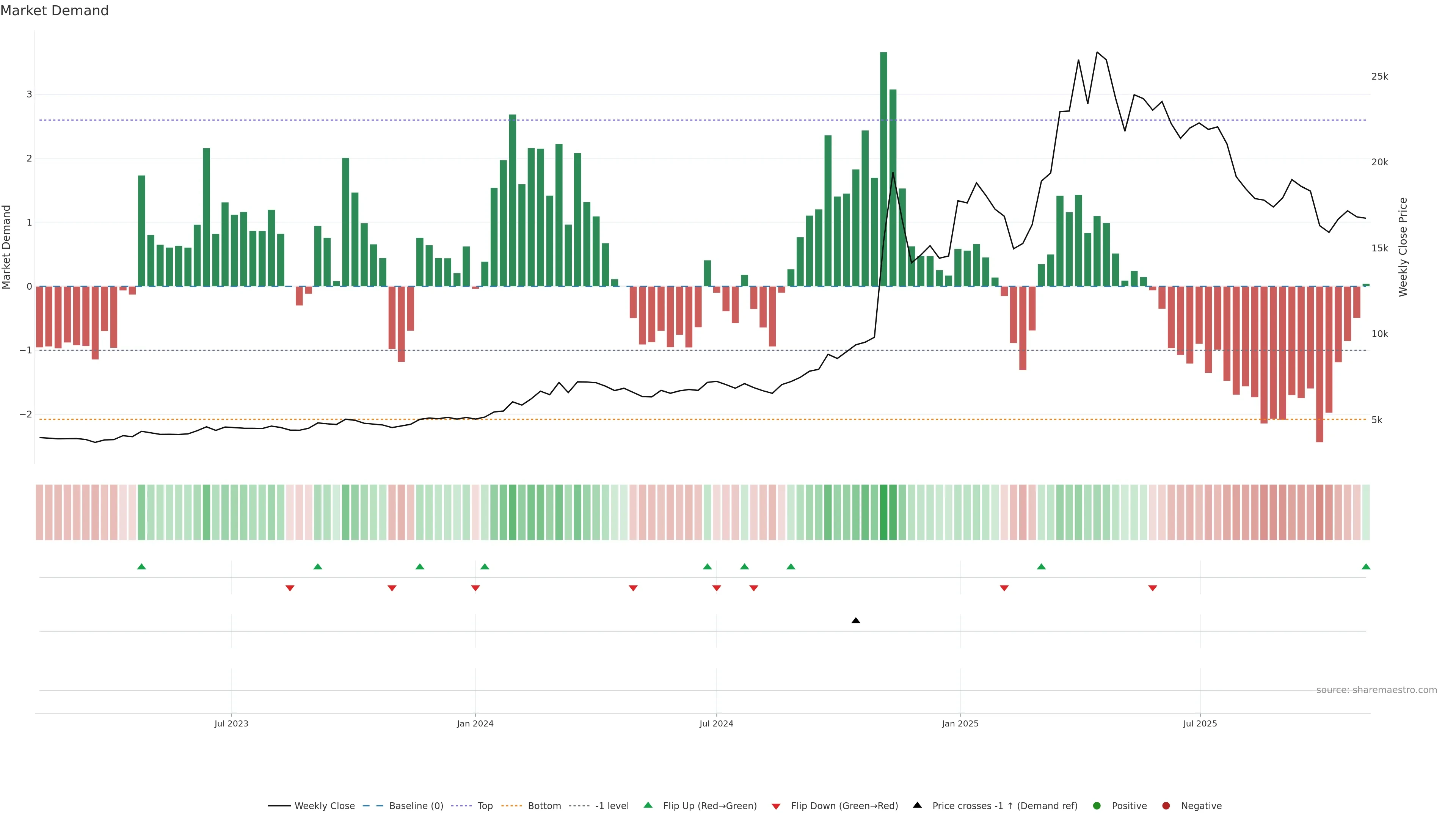Click the Jul 2025 x-axis label

pos(1199,723)
